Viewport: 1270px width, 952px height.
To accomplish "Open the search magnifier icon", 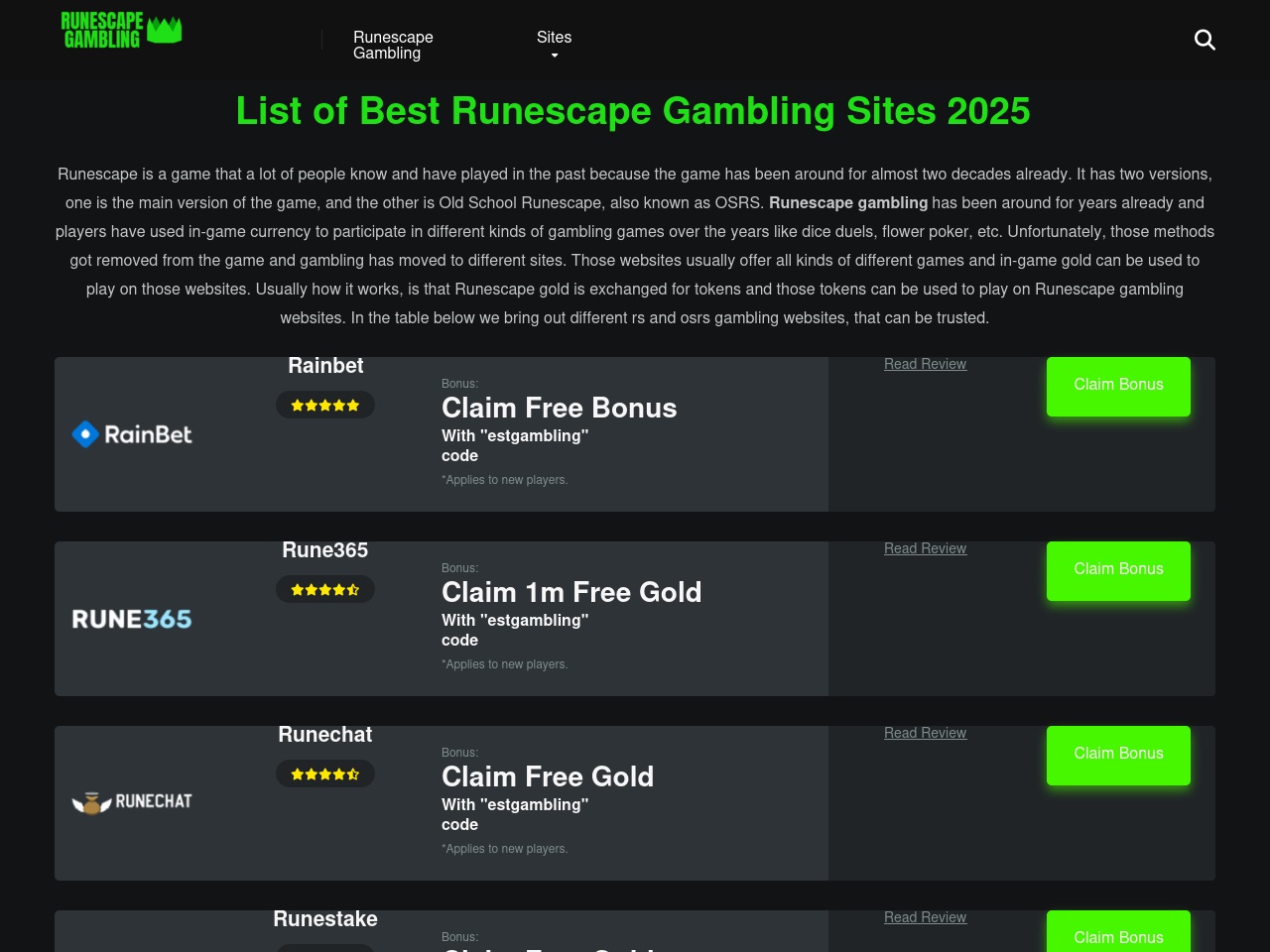I will click(x=1205, y=40).
